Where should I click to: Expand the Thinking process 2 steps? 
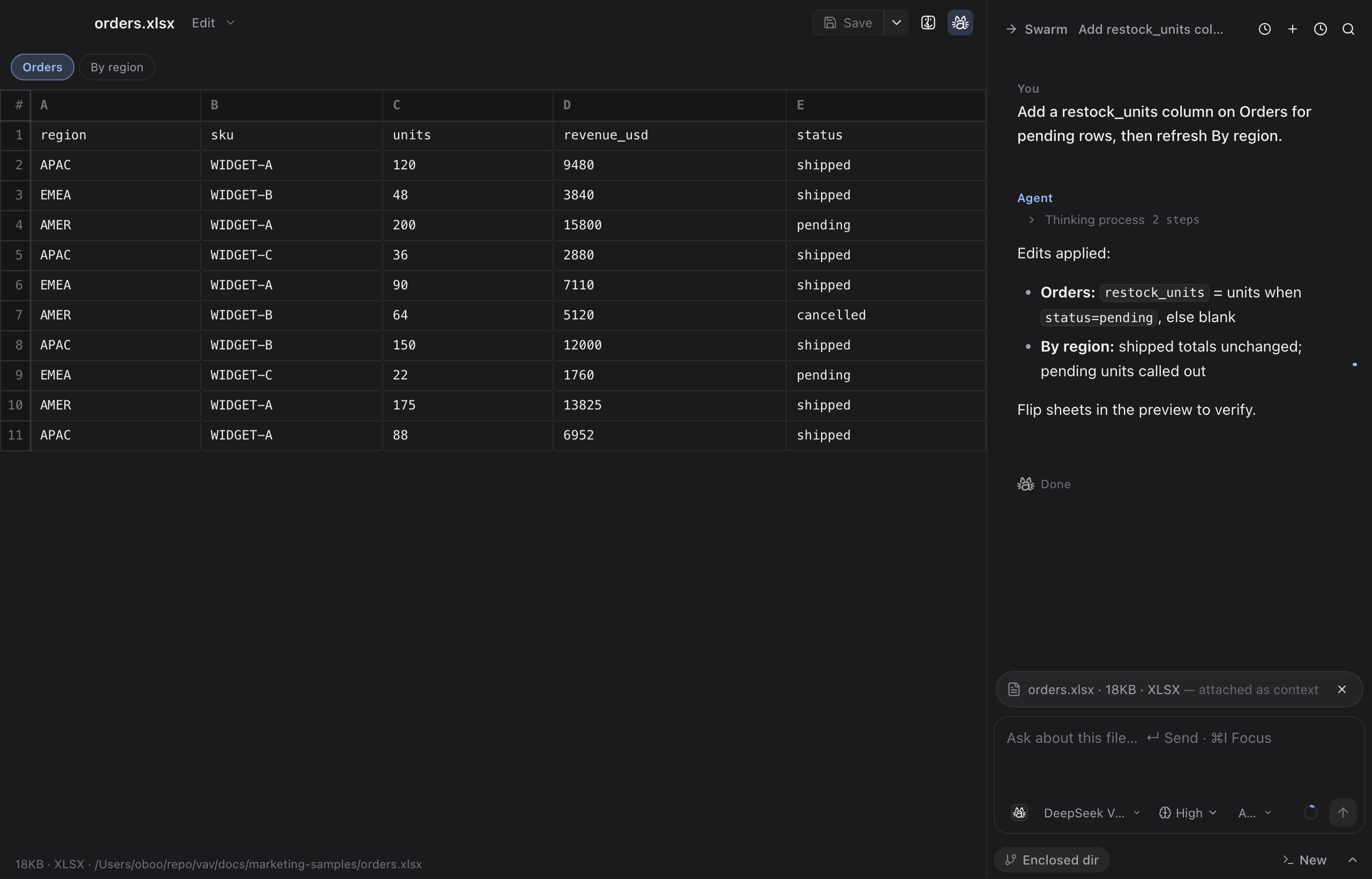[x=1114, y=220]
